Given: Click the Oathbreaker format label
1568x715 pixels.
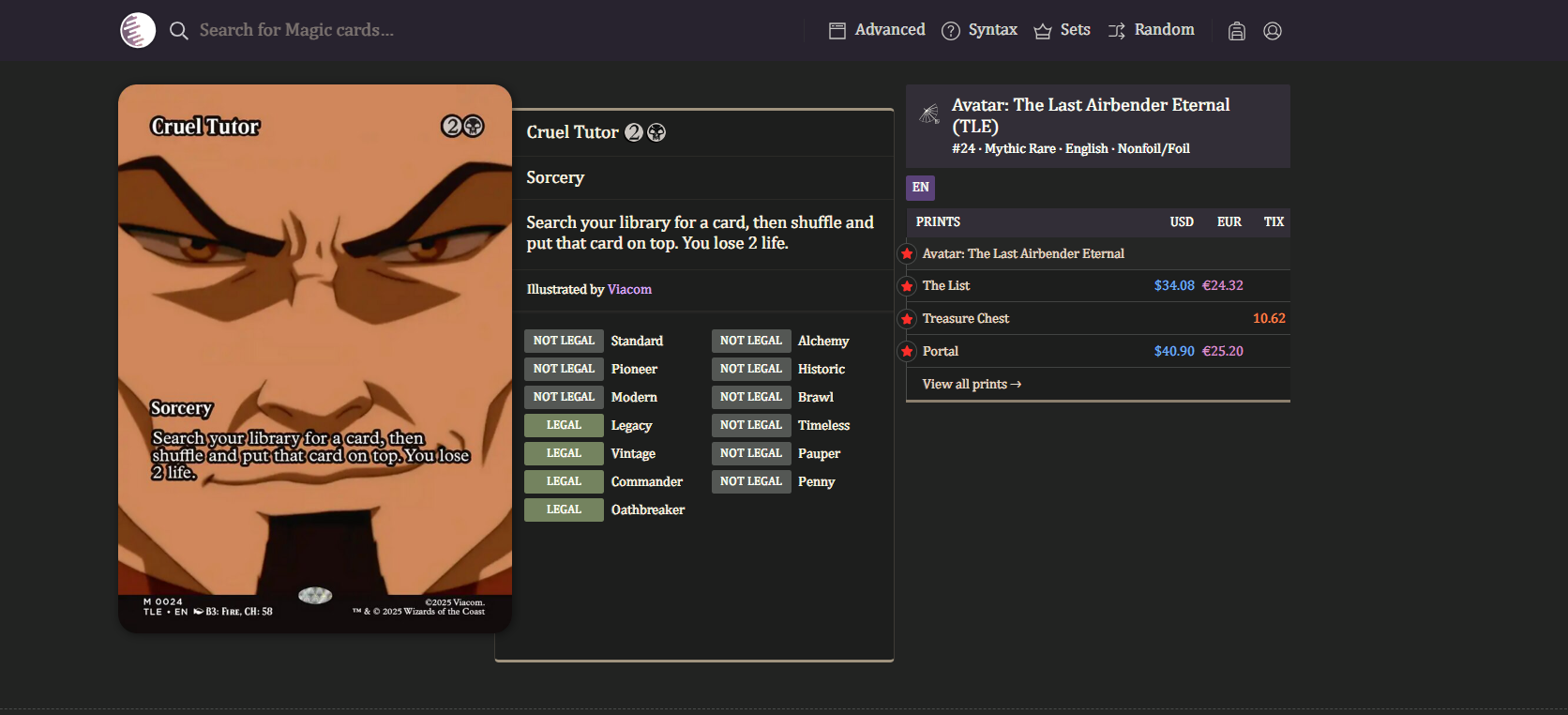Looking at the screenshot, I should 648,510.
